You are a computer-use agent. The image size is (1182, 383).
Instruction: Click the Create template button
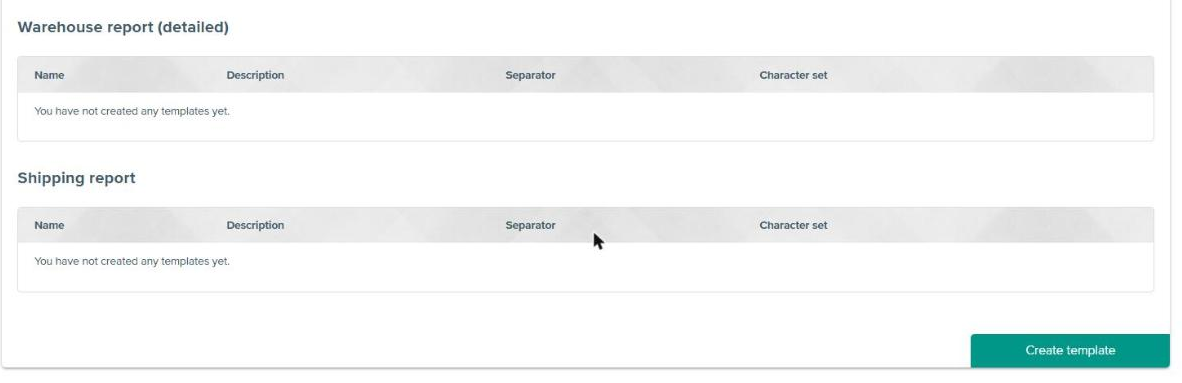point(1070,351)
